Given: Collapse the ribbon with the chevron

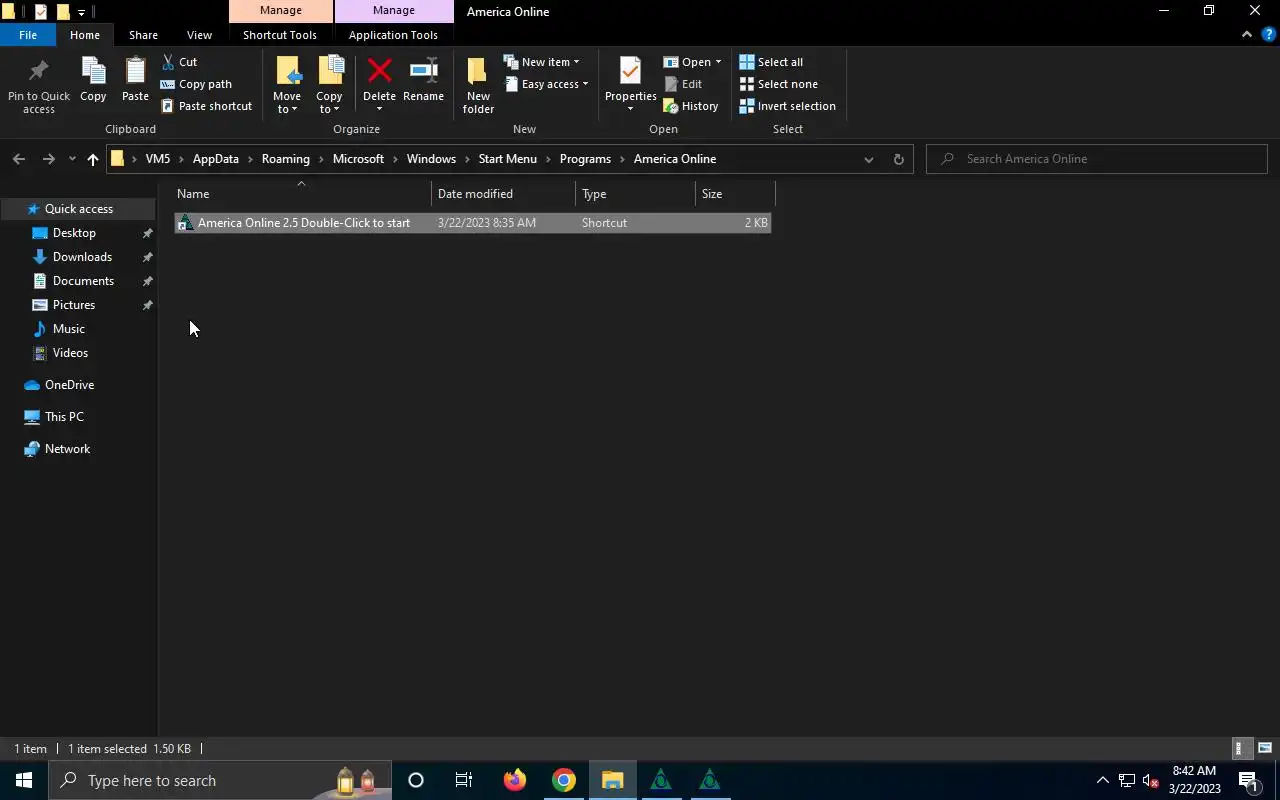Looking at the screenshot, I should [x=1247, y=34].
